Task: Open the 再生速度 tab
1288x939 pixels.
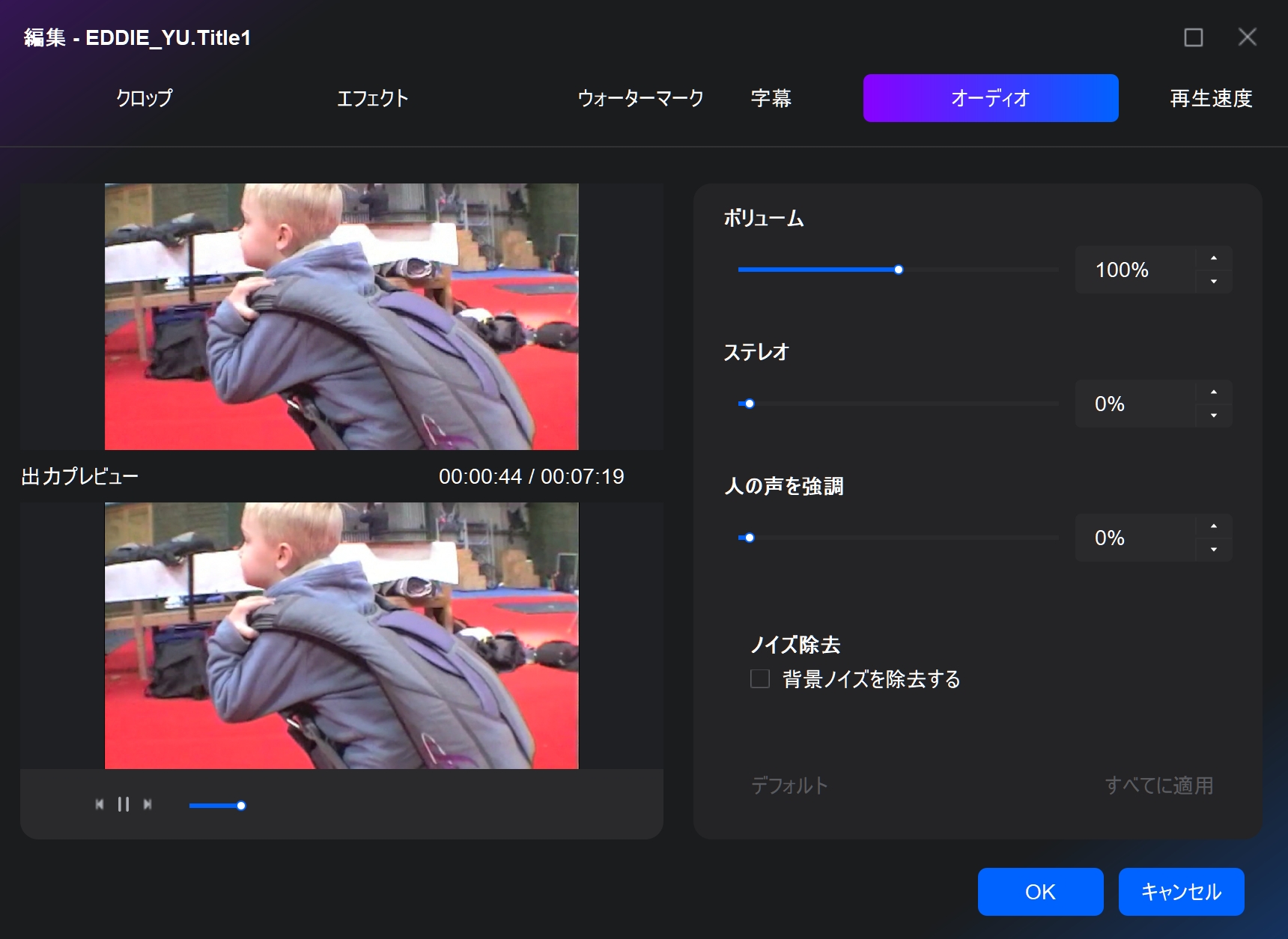Action: pyautogui.click(x=1211, y=98)
